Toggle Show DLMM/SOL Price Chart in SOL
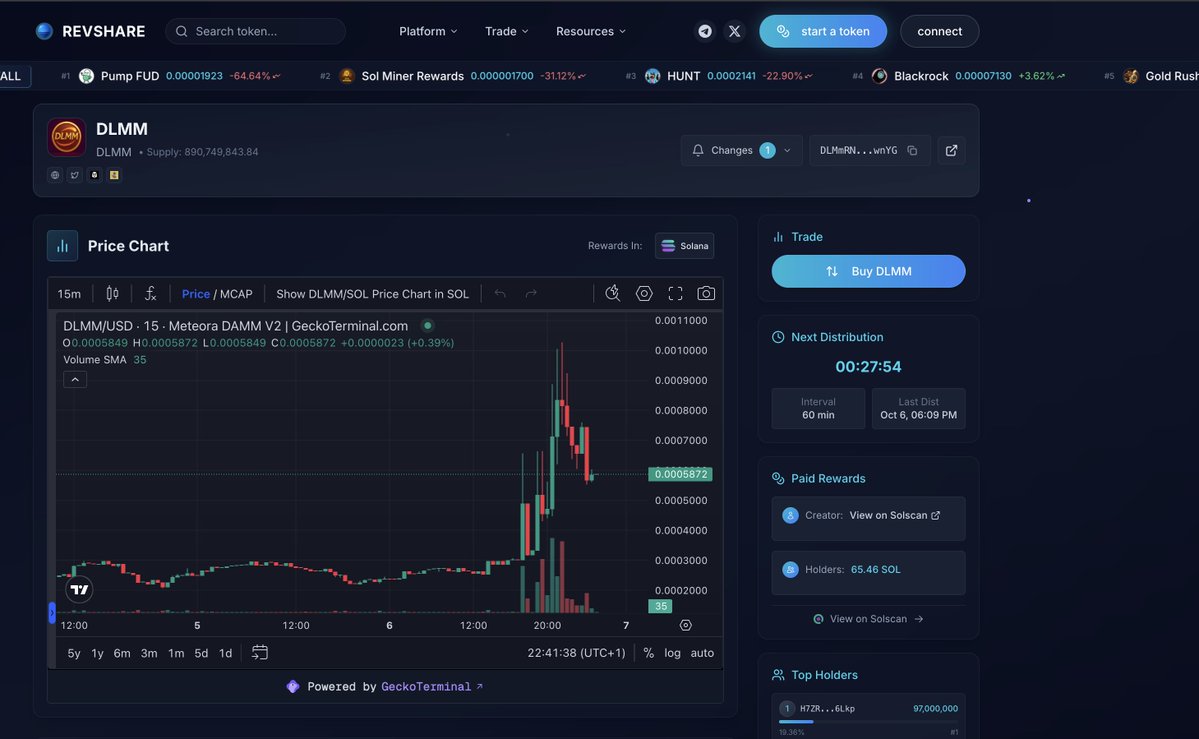Screen dimensions: 1199x739 click(372, 294)
